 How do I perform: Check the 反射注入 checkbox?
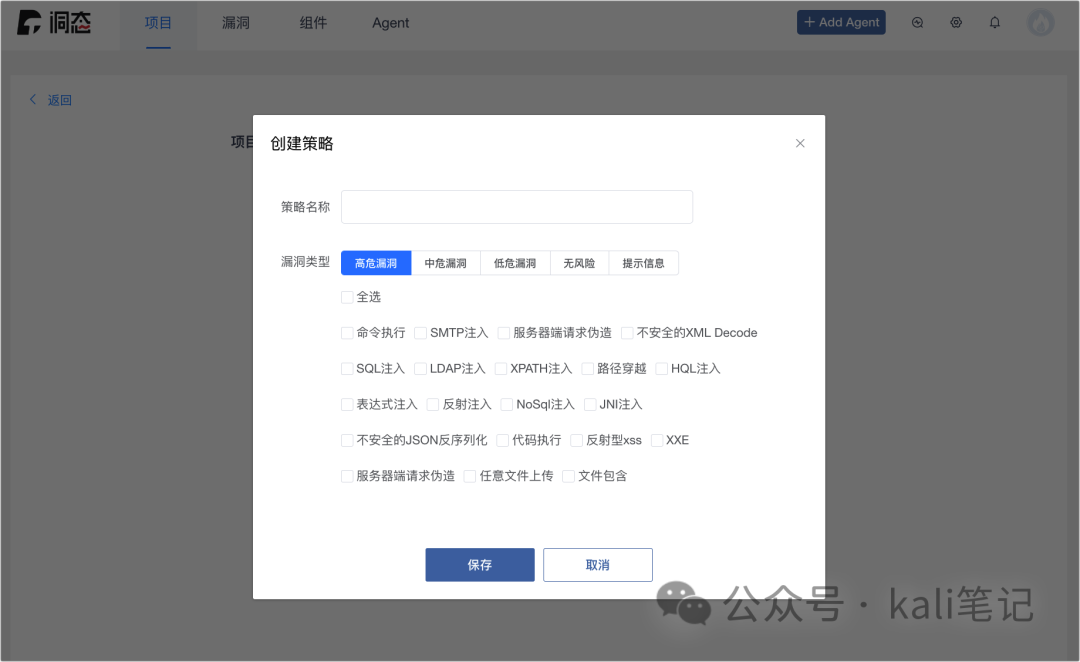pyautogui.click(x=433, y=404)
